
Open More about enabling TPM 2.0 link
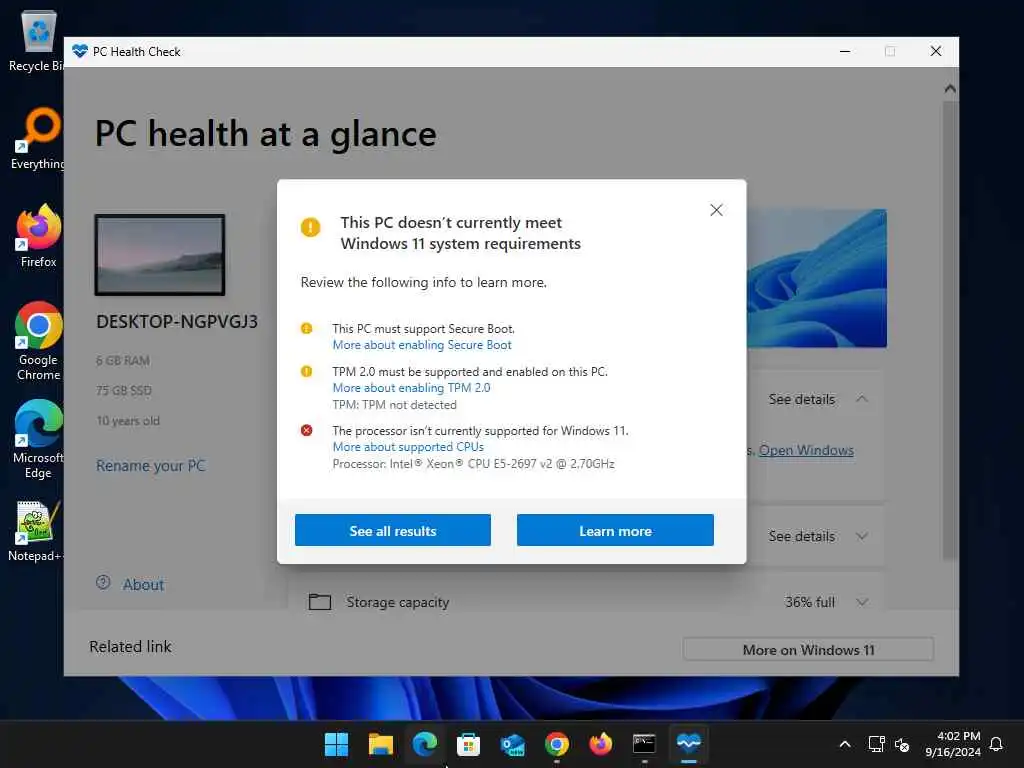(x=411, y=388)
